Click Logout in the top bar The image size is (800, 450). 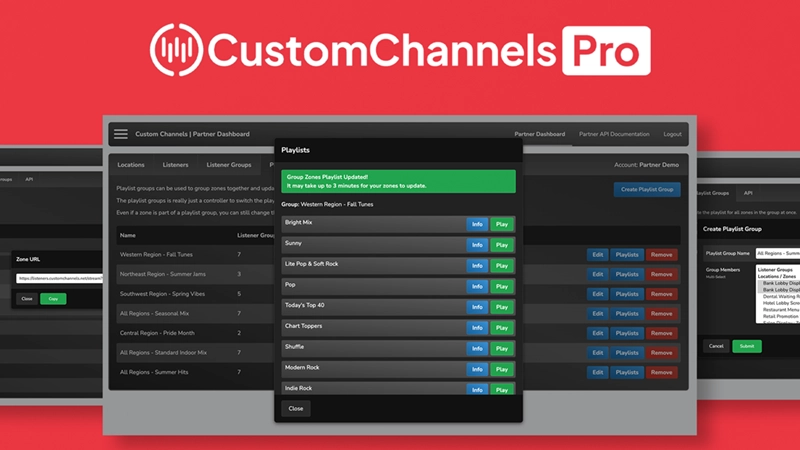point(672,134)
